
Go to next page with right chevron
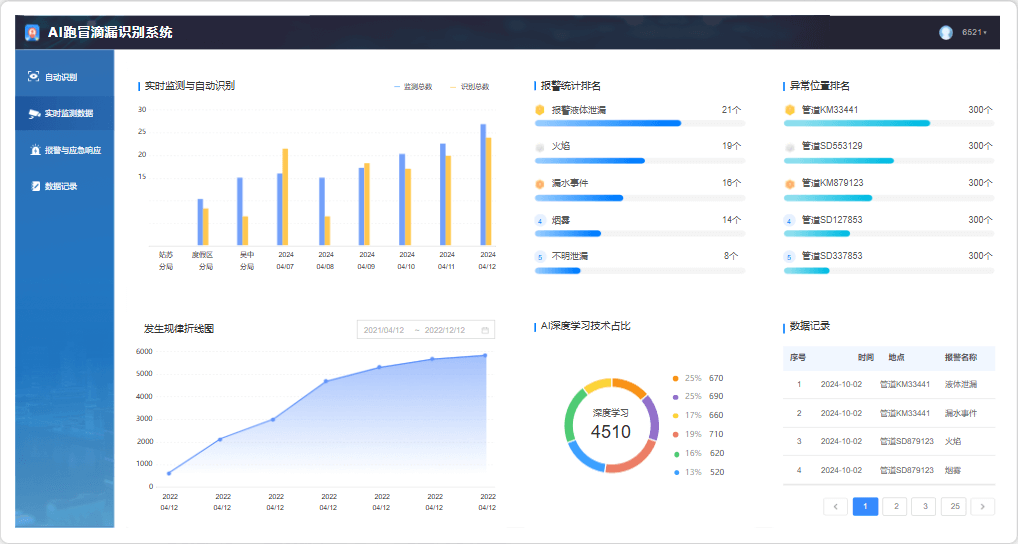point(983,507)
